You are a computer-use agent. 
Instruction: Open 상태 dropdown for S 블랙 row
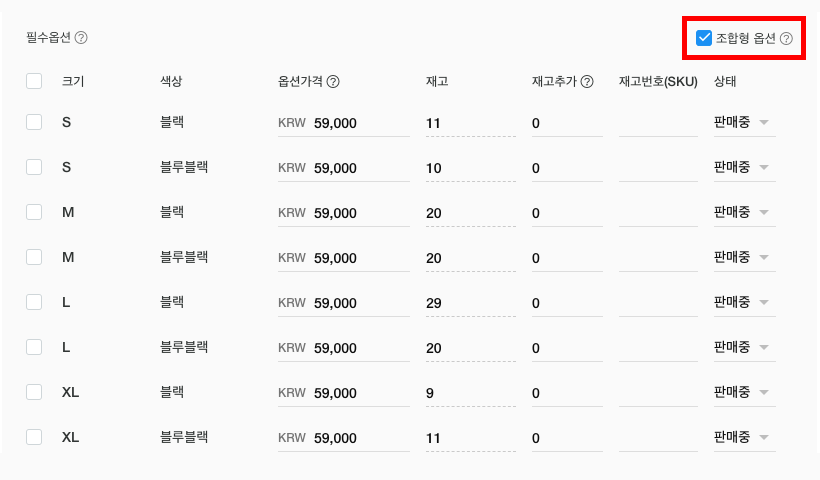[x=744, y=123]
